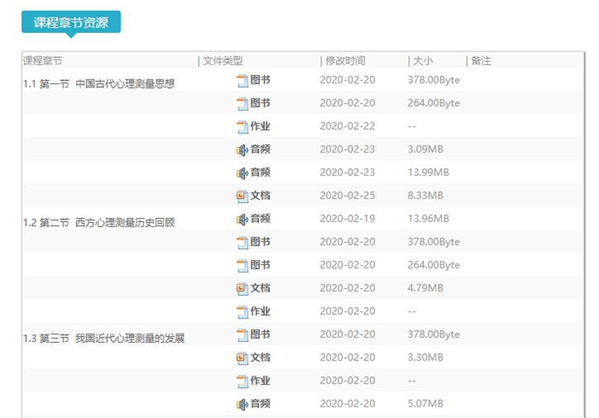The height and width of the screenshot is (418, 599).
Task: Click the 备注 column header
Action: pyautogui.click(x=481, y=61)
